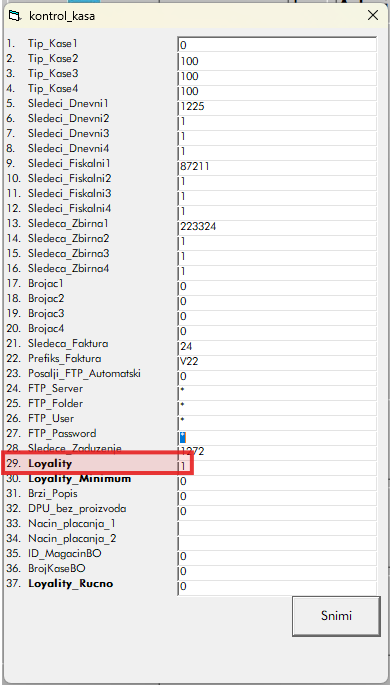Click the 'Brojac1' label
Image resolution: width=390 pixels, height=685 pixels.
coord(46,284)
